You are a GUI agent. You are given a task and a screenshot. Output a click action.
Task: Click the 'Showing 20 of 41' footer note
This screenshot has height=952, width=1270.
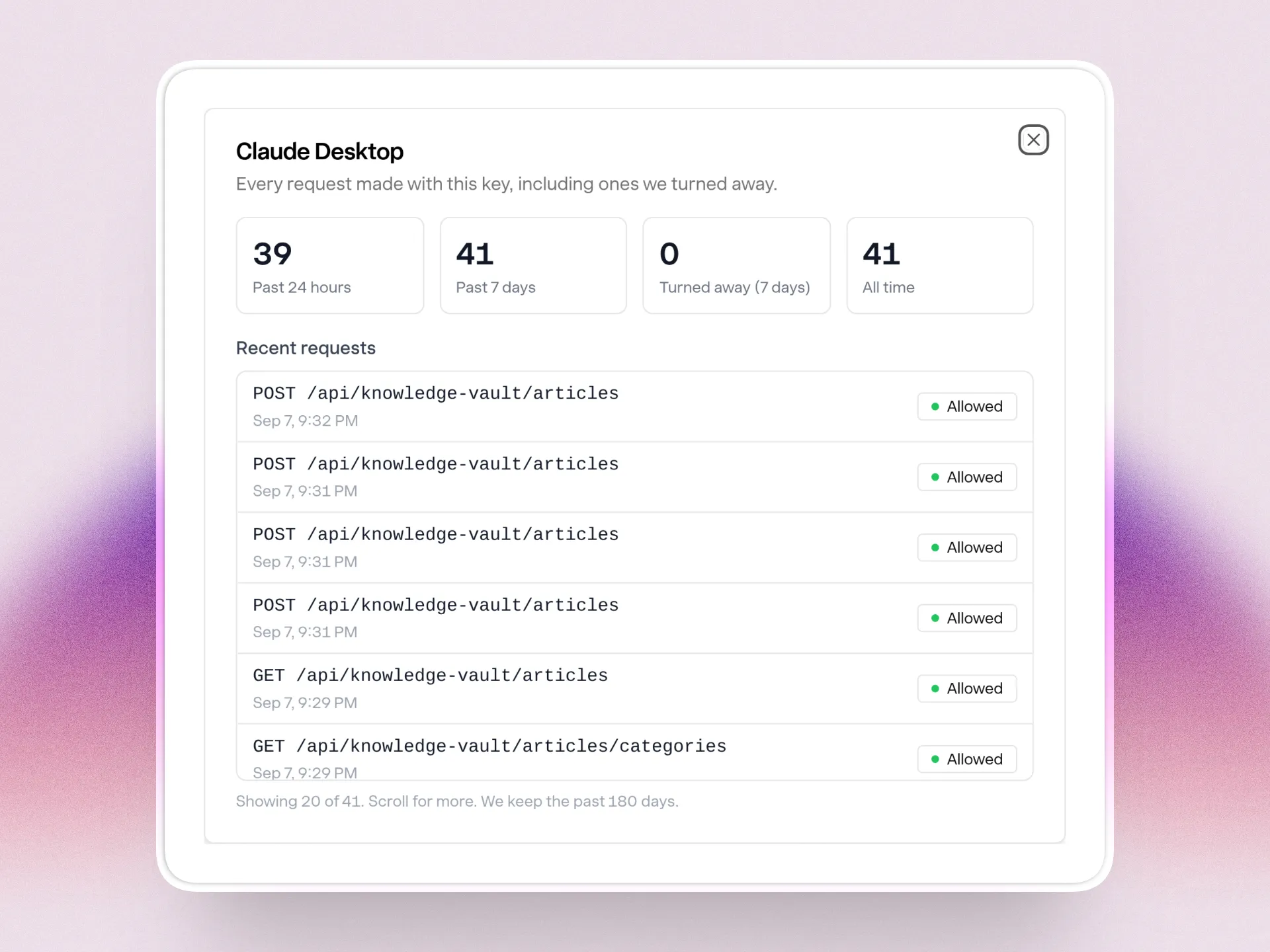tap(457, 801)
